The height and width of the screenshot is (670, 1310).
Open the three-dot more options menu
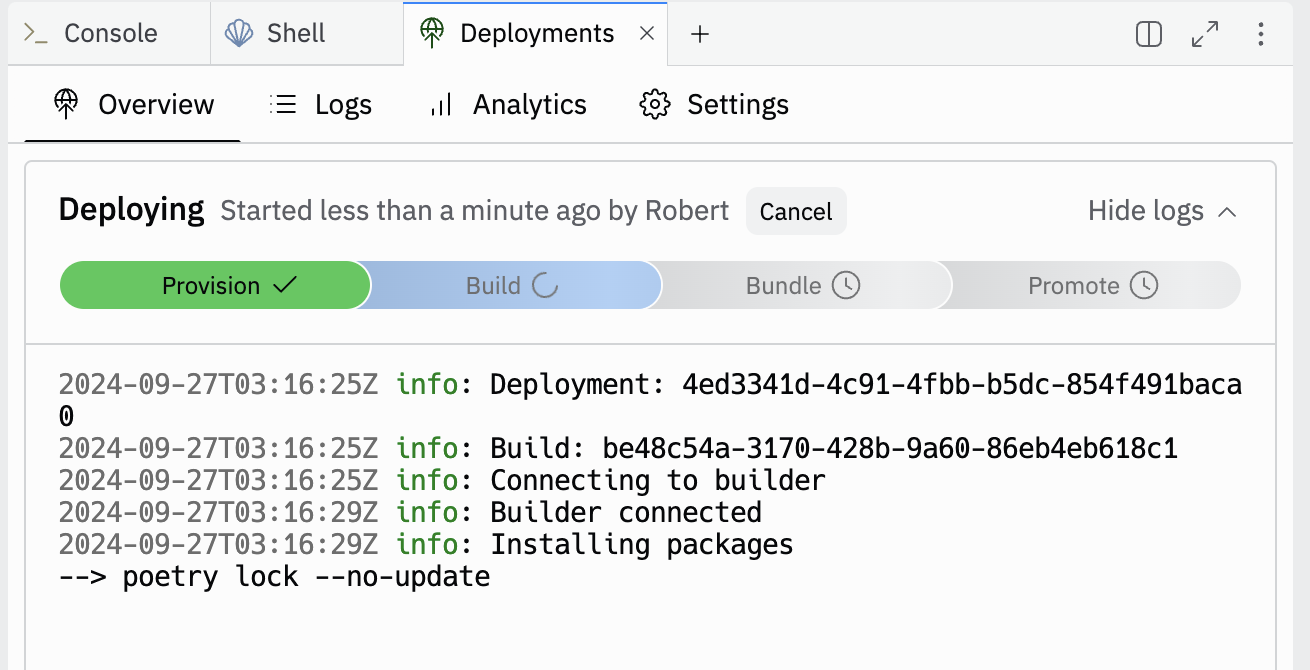click(1260, 34)
